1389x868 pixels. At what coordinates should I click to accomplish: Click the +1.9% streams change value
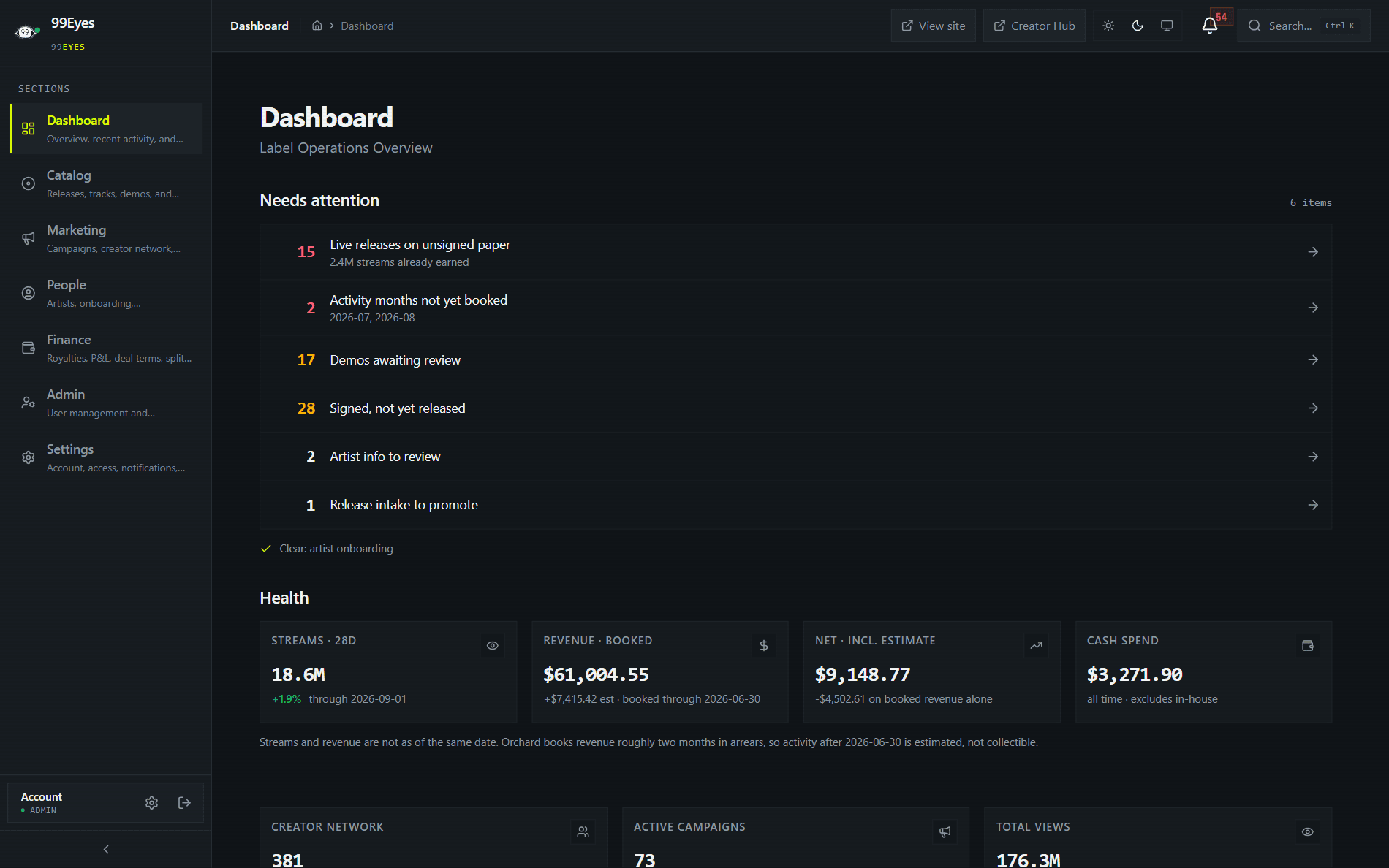287,699
